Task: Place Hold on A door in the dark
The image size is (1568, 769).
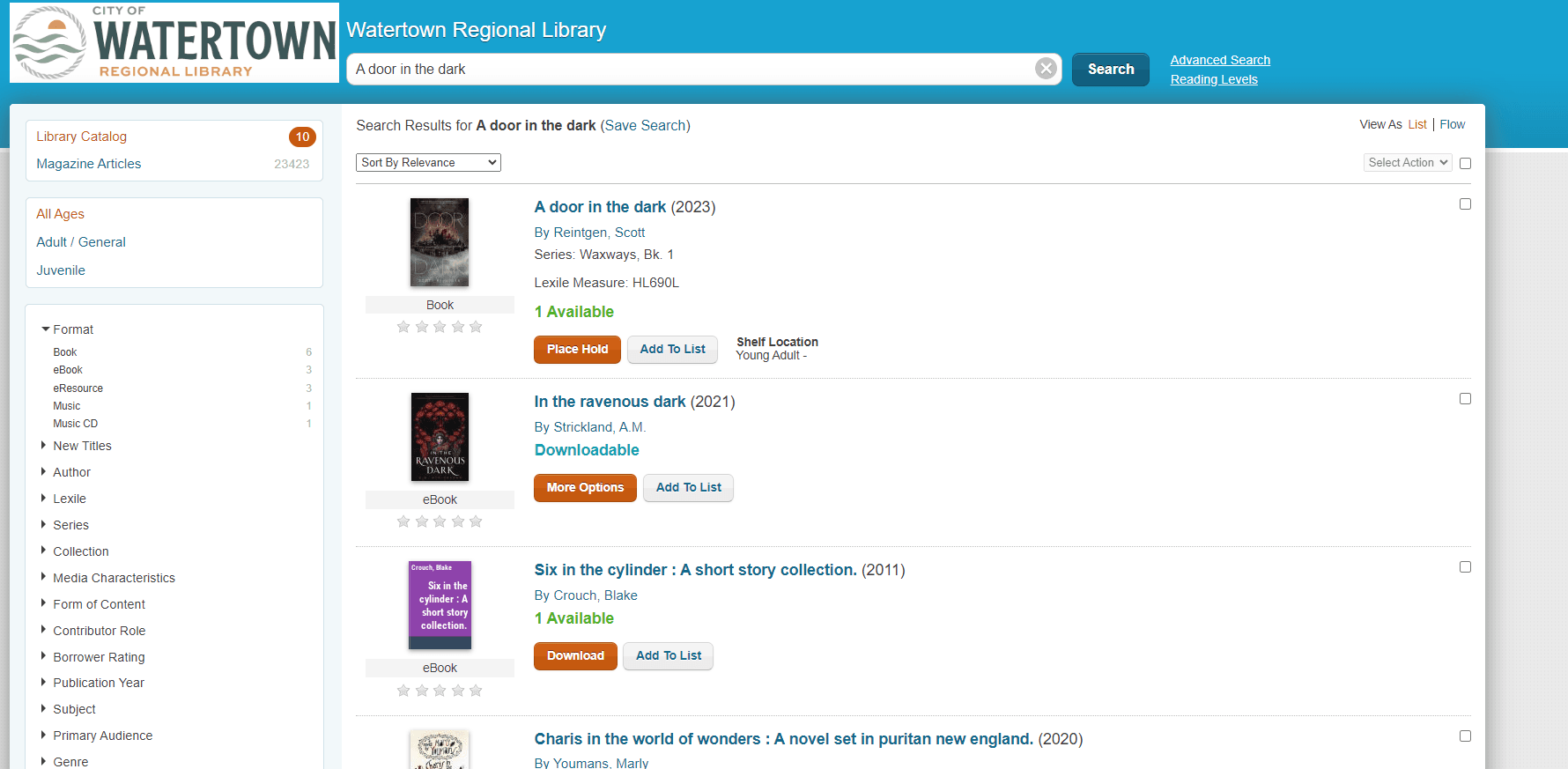Action: [577, 349]
